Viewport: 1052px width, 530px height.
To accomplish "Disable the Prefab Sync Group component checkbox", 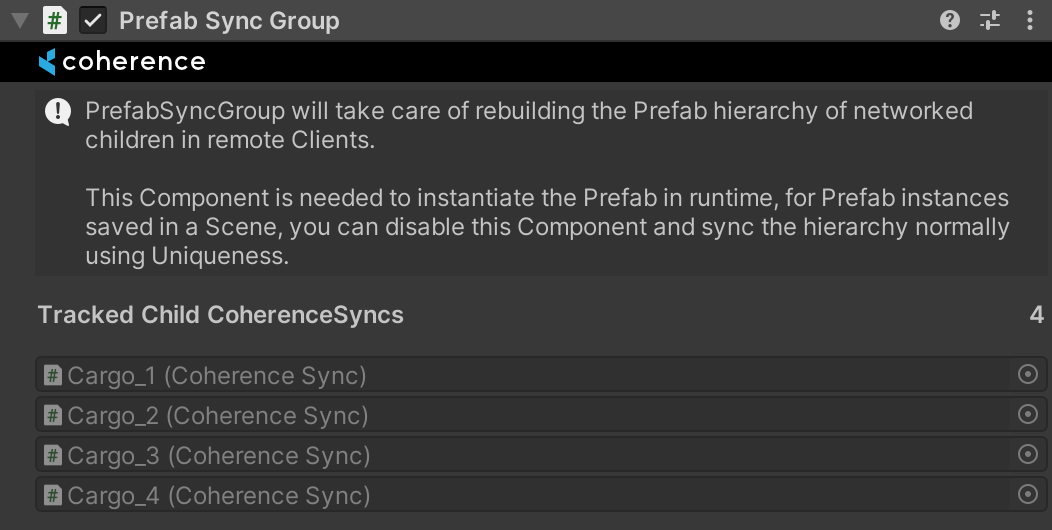I will tap(94, 20).
